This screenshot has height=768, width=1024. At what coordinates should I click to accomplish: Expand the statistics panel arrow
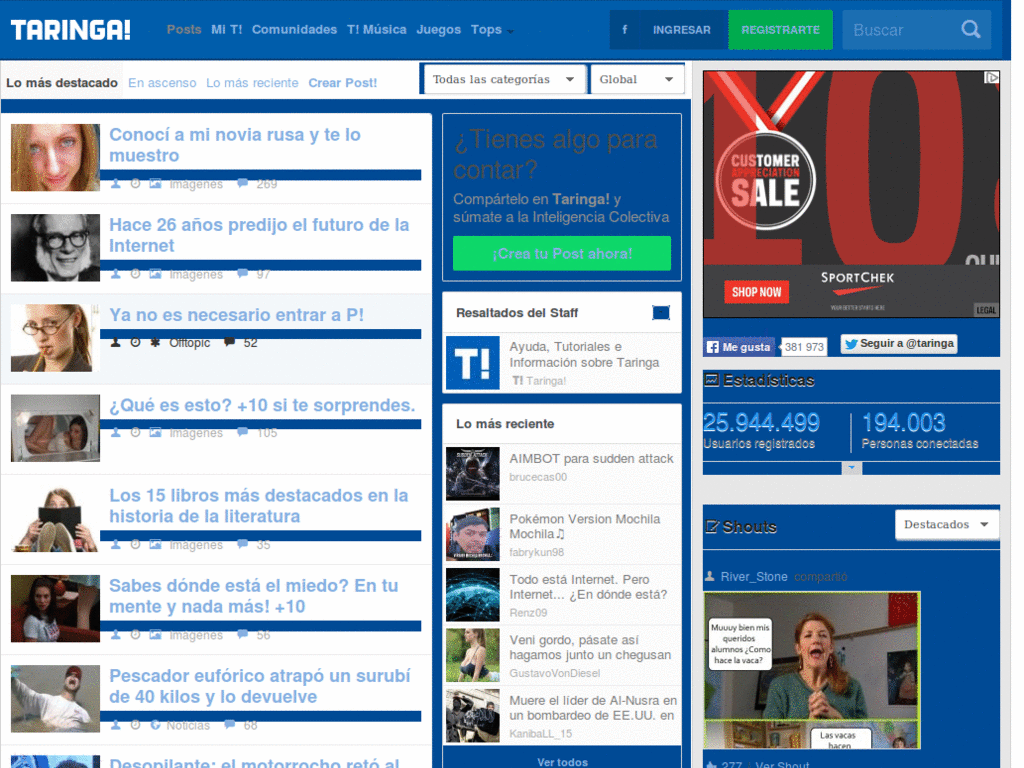coord(851,468)
